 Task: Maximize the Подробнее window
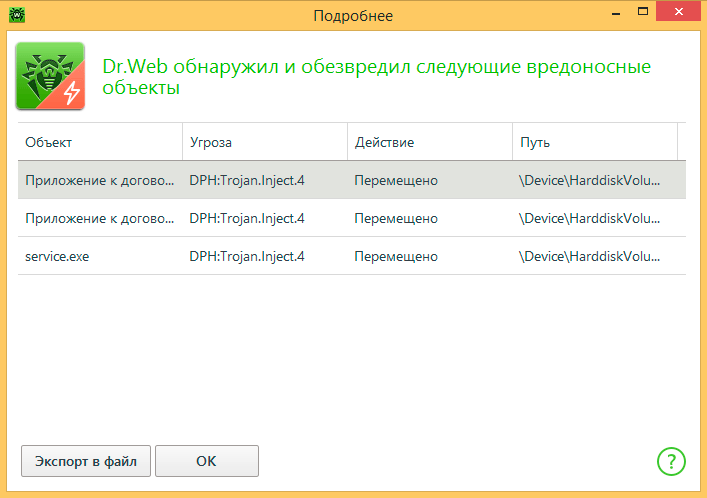click(x=643, y=11)
